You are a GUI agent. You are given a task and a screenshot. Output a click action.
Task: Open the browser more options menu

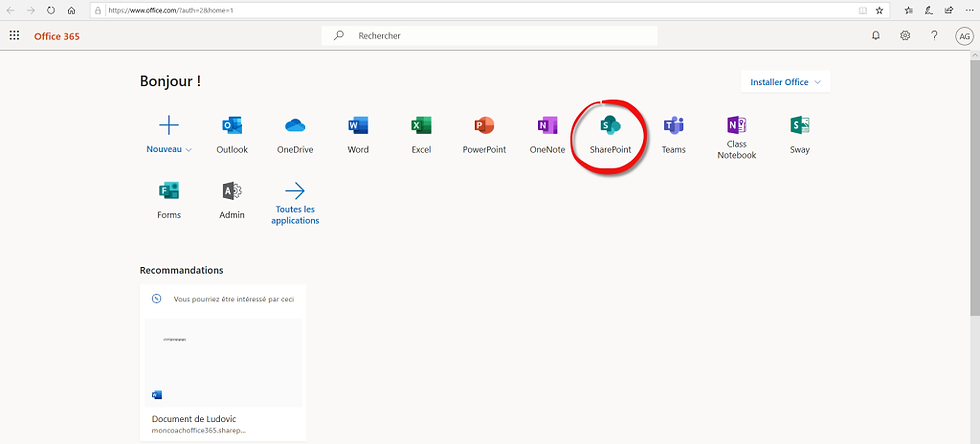click(x=969, y=10)
